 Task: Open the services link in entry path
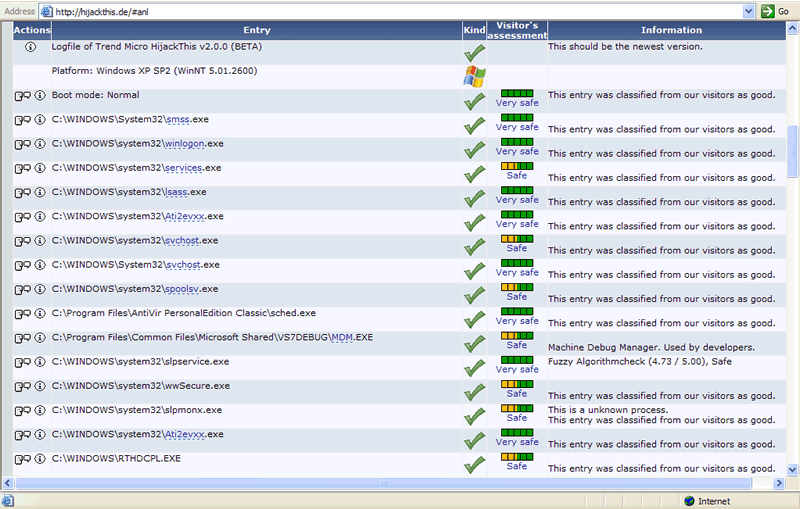coord(184,168)
